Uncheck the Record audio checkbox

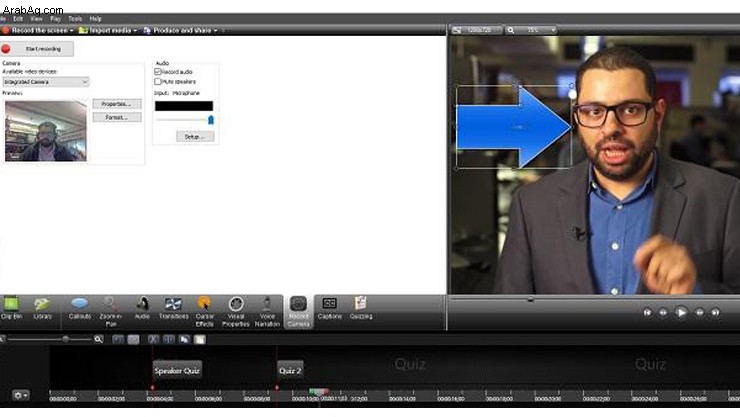[x=158, y=72]
